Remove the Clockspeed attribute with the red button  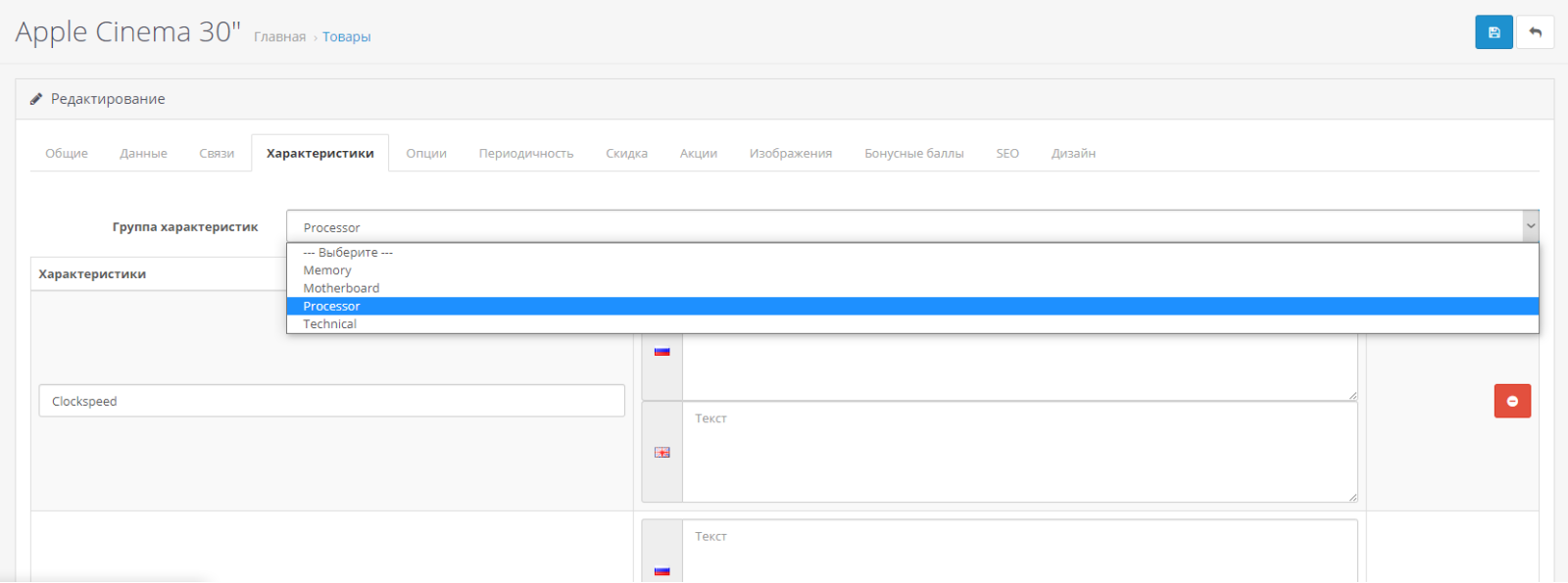click(1512, 401)
